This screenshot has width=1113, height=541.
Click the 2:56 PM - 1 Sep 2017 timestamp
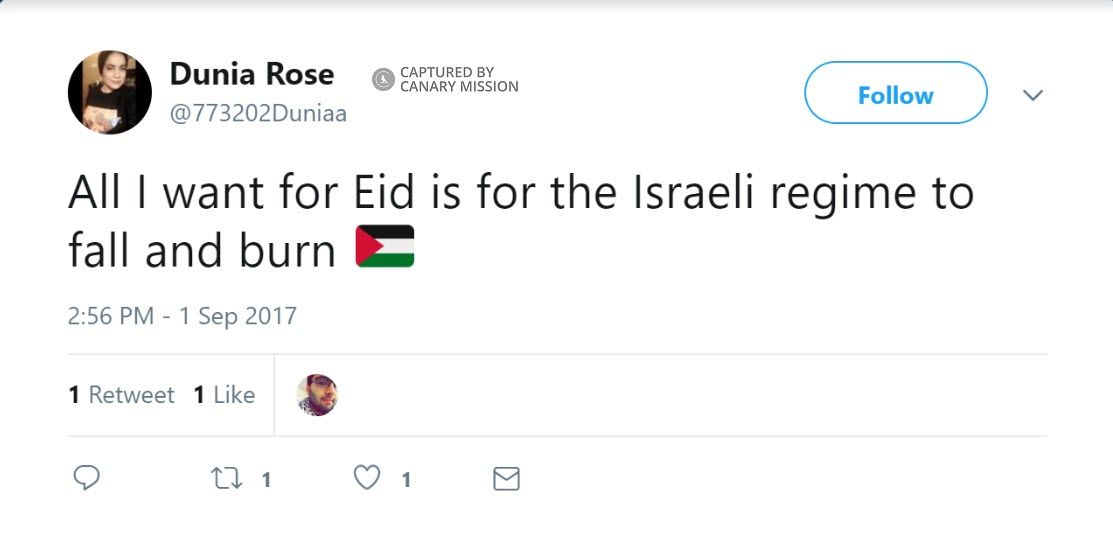click(182, 316)
